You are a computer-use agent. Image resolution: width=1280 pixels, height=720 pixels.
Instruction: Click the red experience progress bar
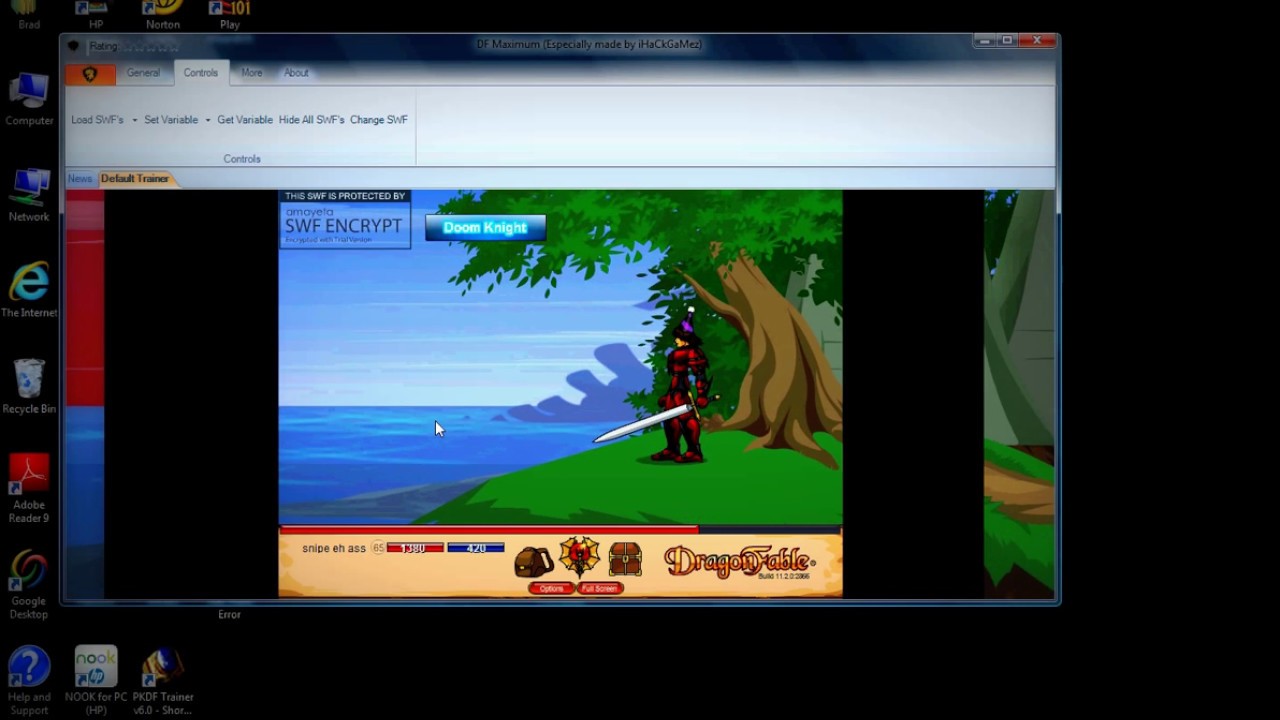click(x=488, y=528)
